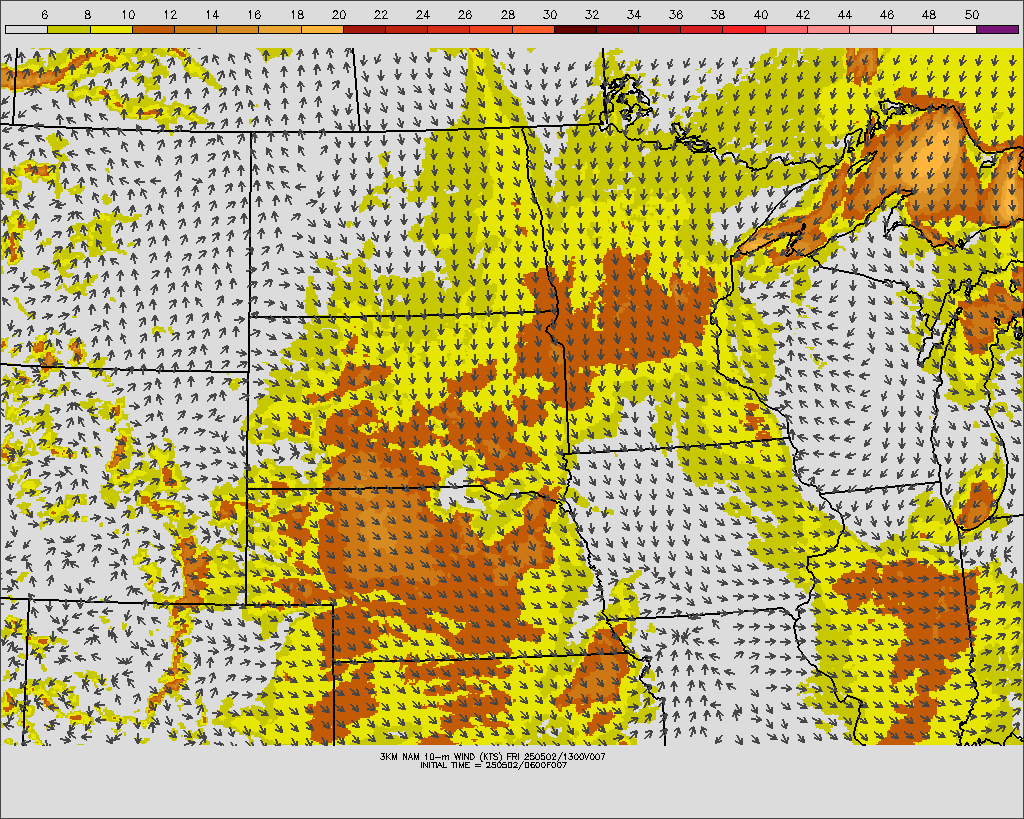Pick the legend swatch between 44 and 46
1024x819 pixels.
(871, 29)
